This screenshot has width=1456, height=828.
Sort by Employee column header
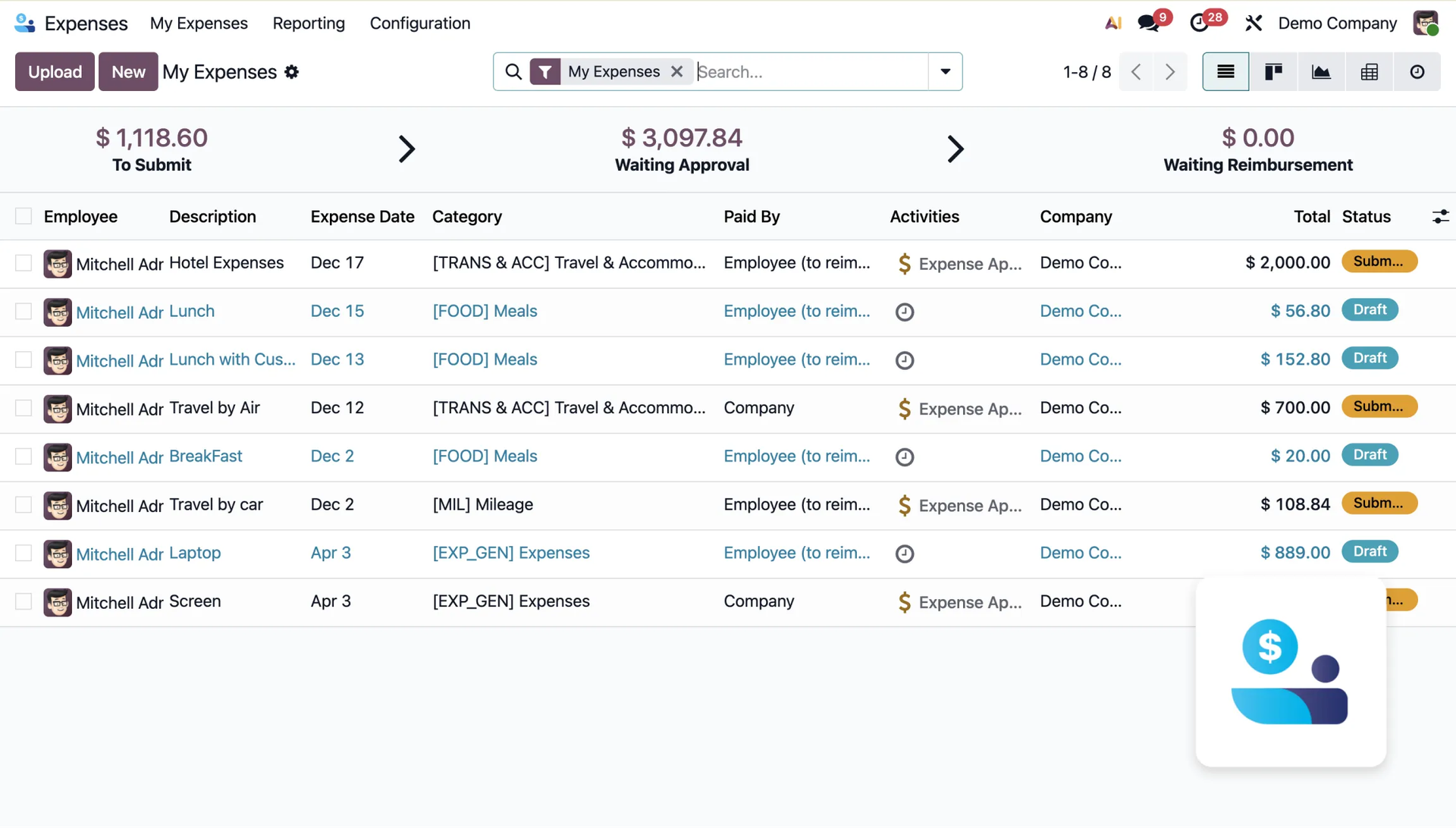coord(80,217)
